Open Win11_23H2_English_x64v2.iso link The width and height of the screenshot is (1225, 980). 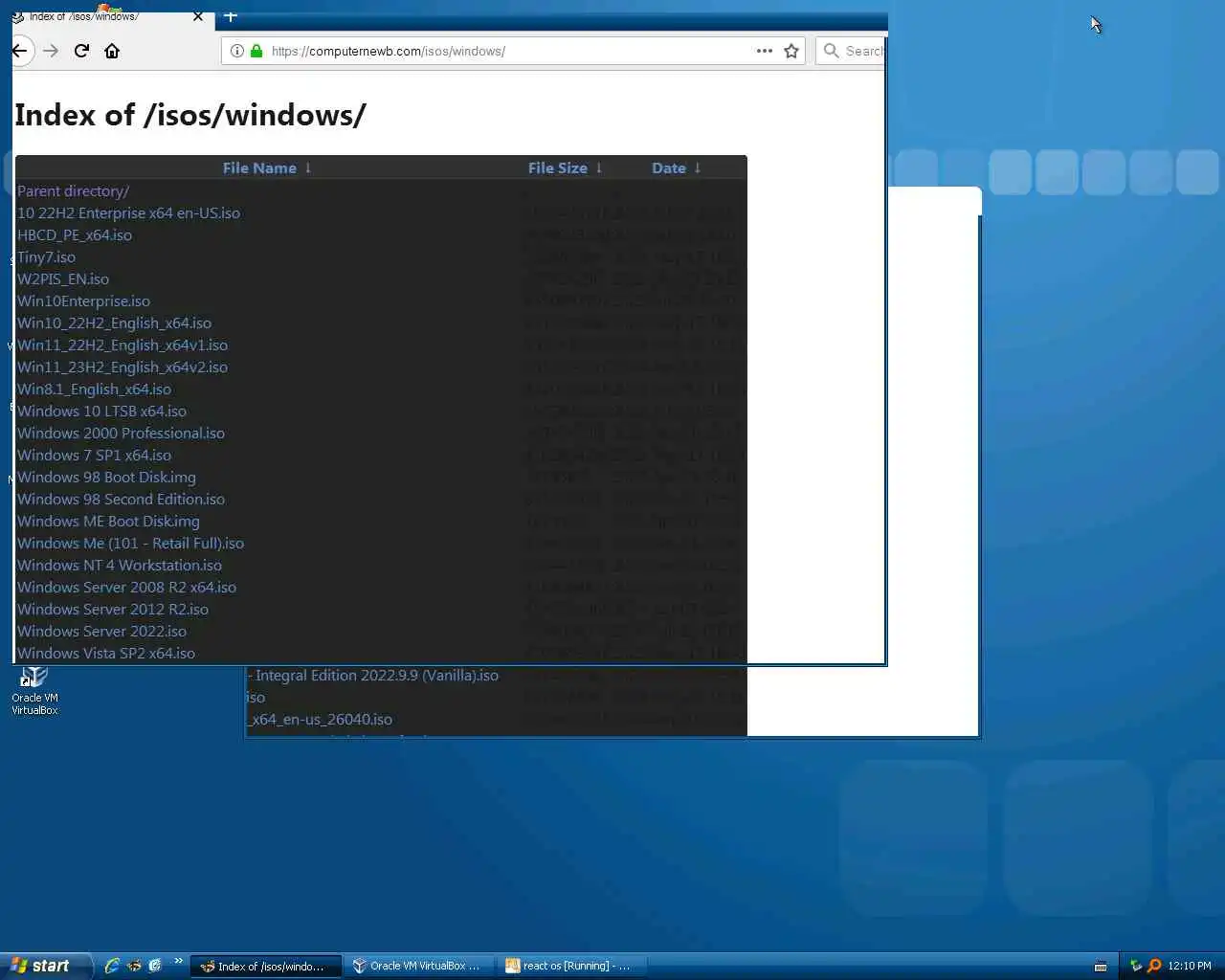click(122, 367)
